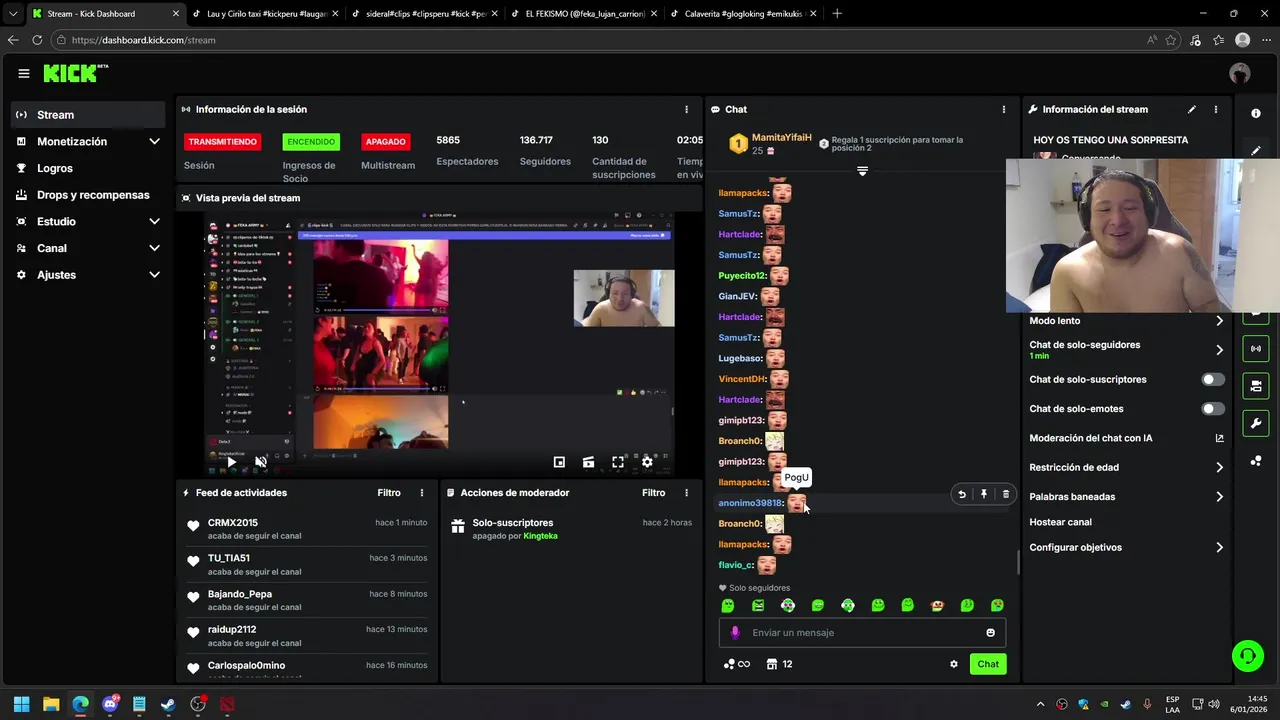
Task: Delete anonimo39818's chat message
Action: point(1006,494)
